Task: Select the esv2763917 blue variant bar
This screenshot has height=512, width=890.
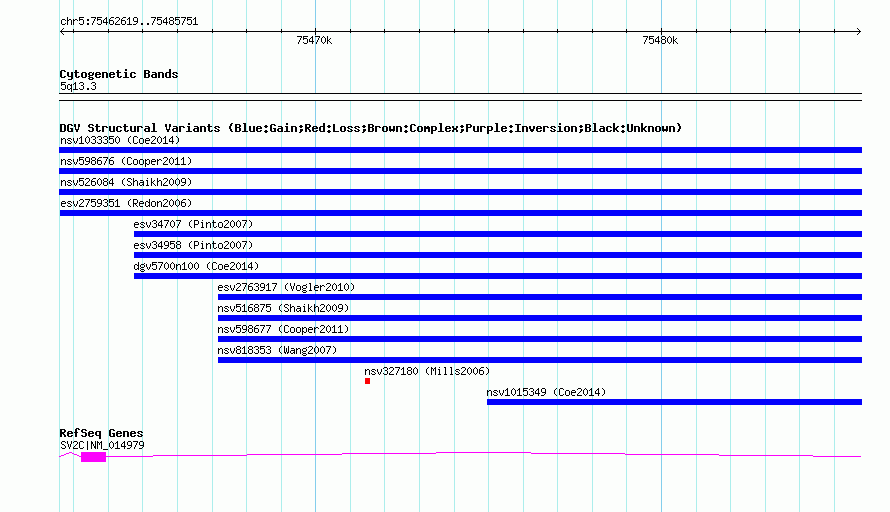Action: coord(540,297)
